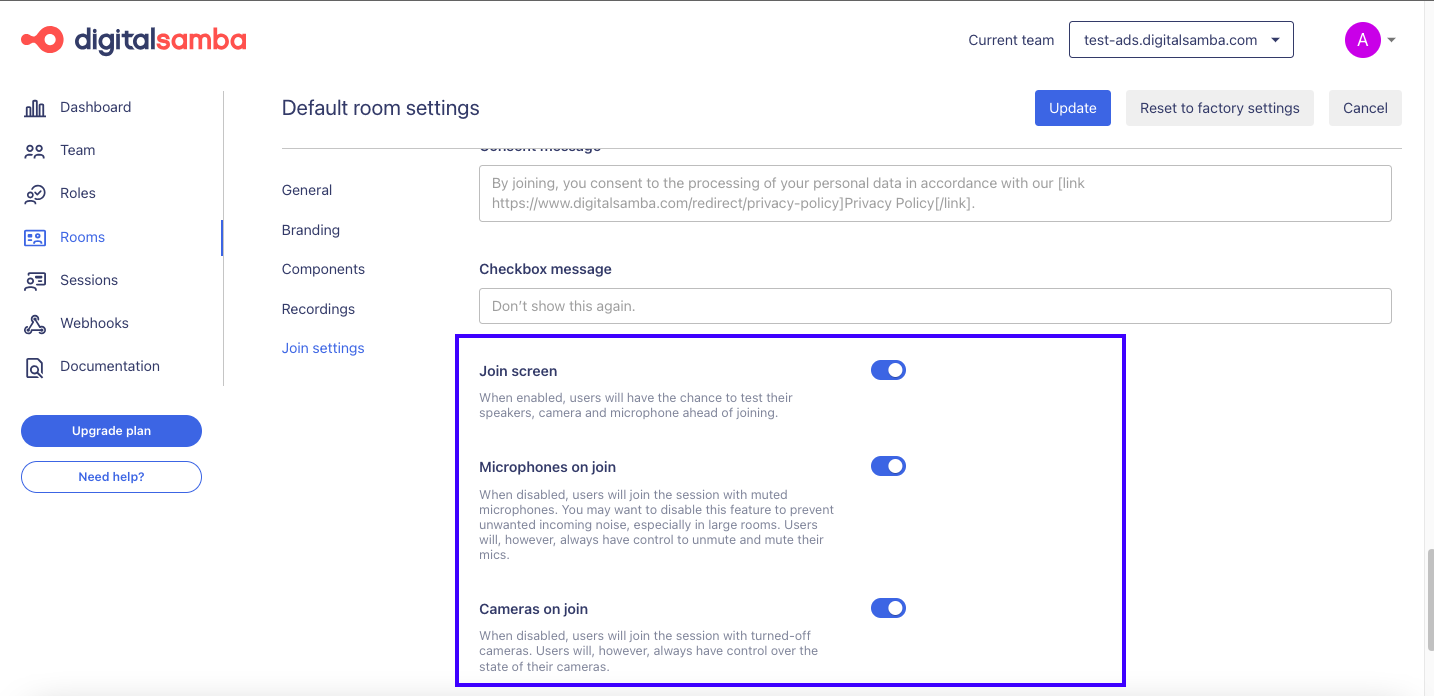The width and height of the screenshot is (1434, 696).
Task: Click the Dashboard bar chart icon
Action: (35, 108)
